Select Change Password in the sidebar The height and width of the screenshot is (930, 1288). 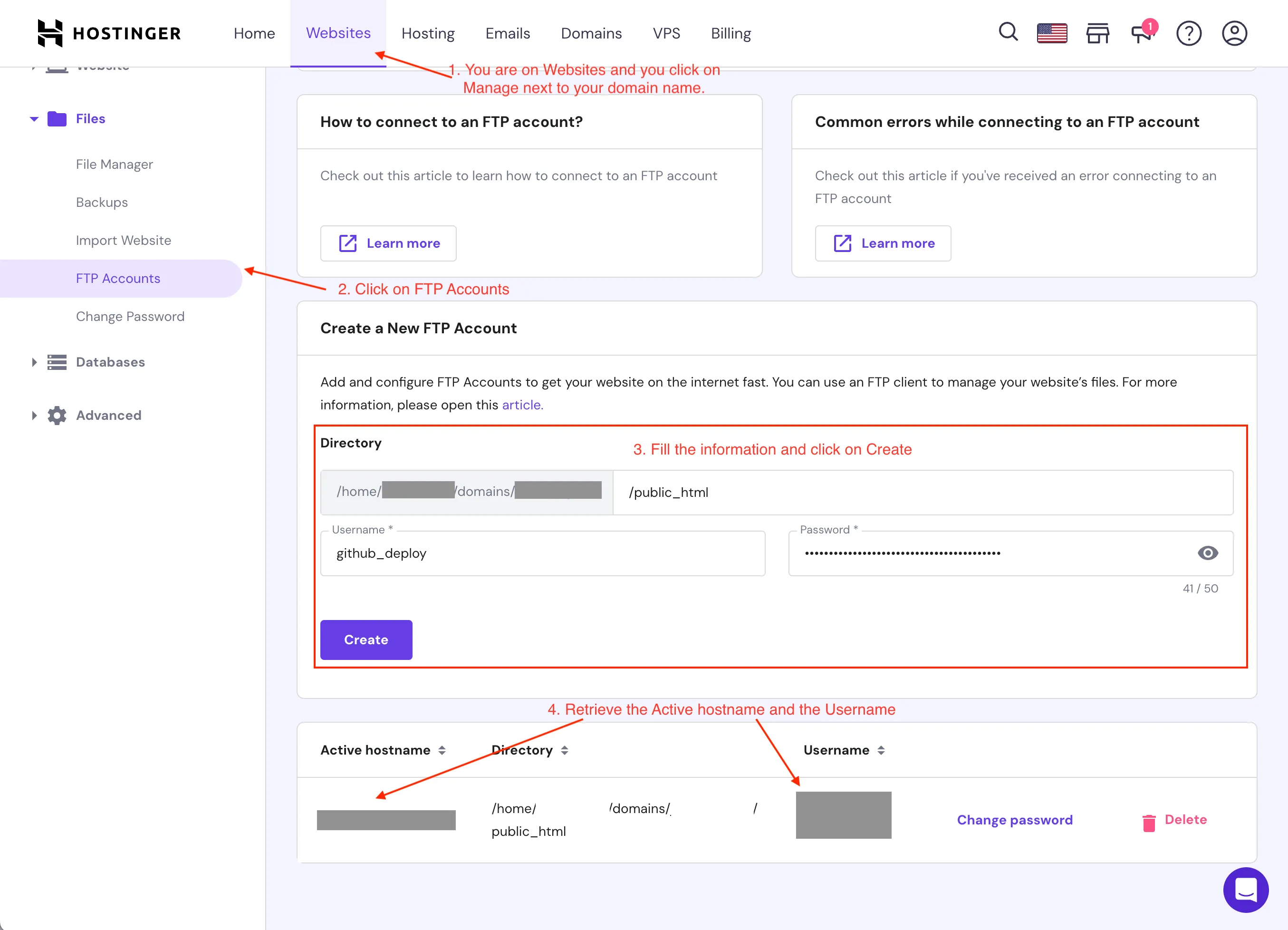(x=129, y=316)
